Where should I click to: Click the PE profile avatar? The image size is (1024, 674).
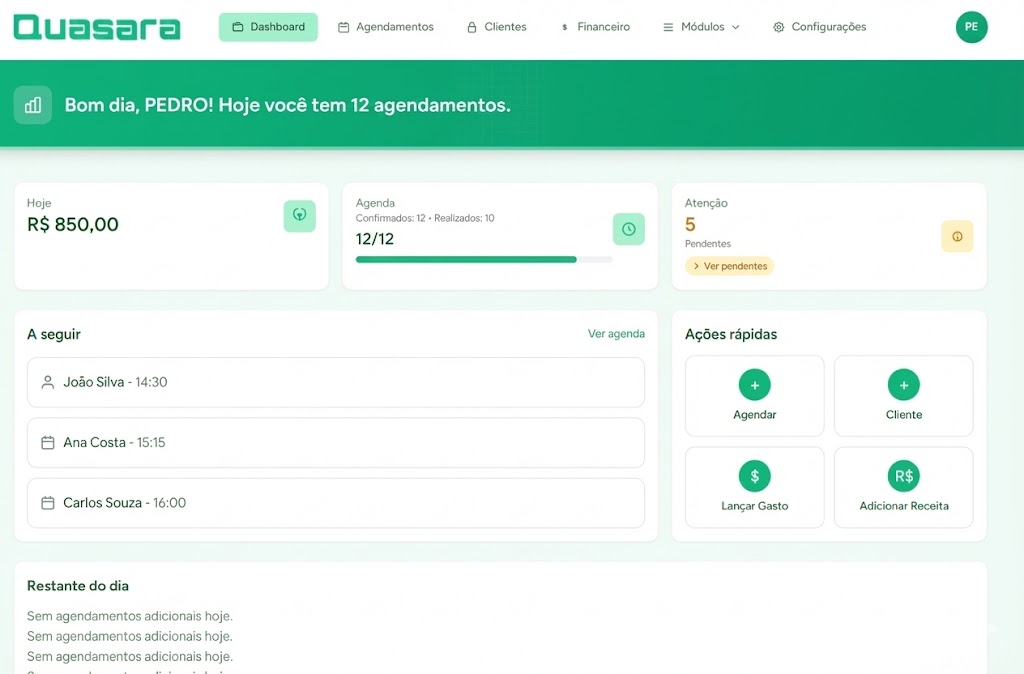pyautogui.click(x=971, y=27)
